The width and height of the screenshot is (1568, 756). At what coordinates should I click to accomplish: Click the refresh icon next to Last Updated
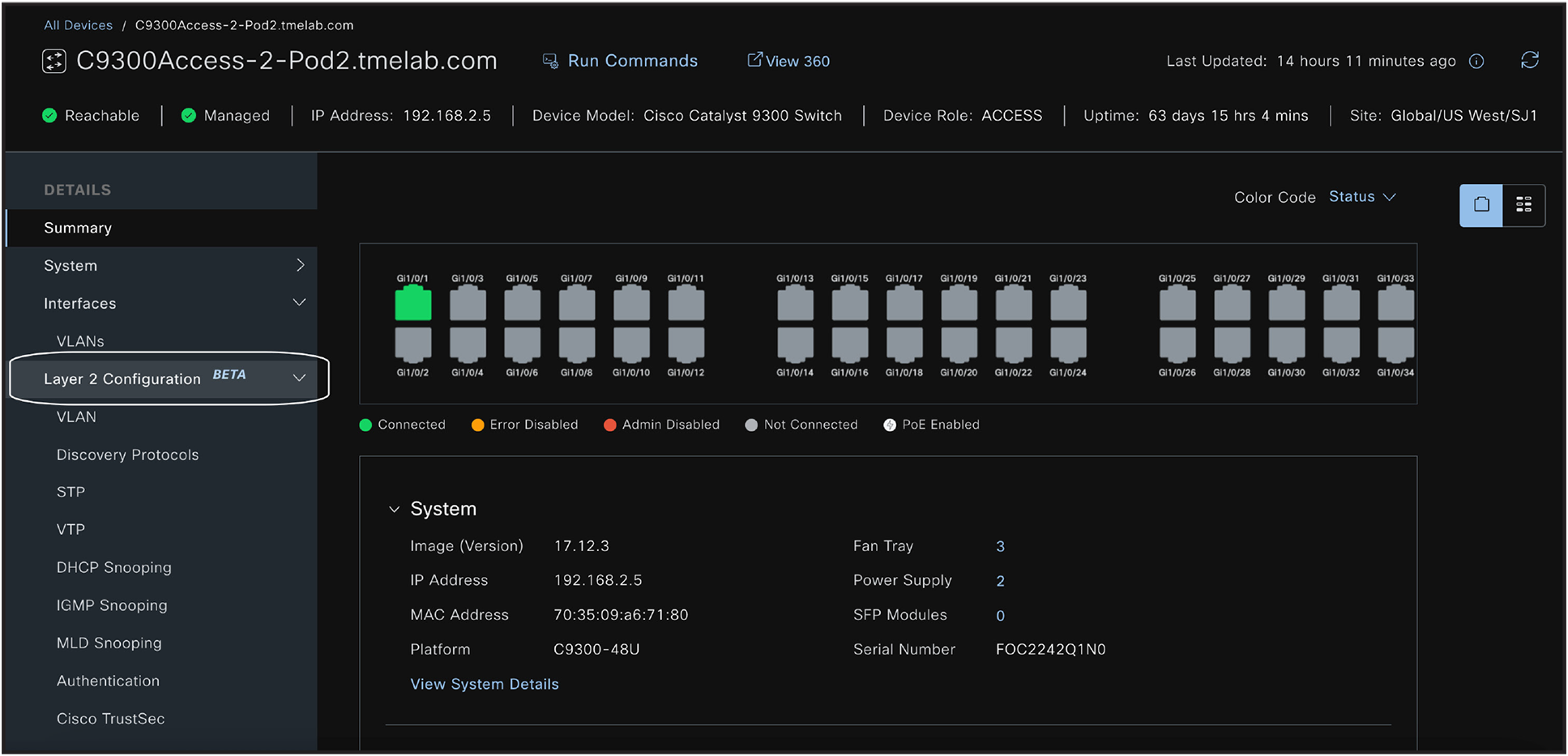point(1529,61)
